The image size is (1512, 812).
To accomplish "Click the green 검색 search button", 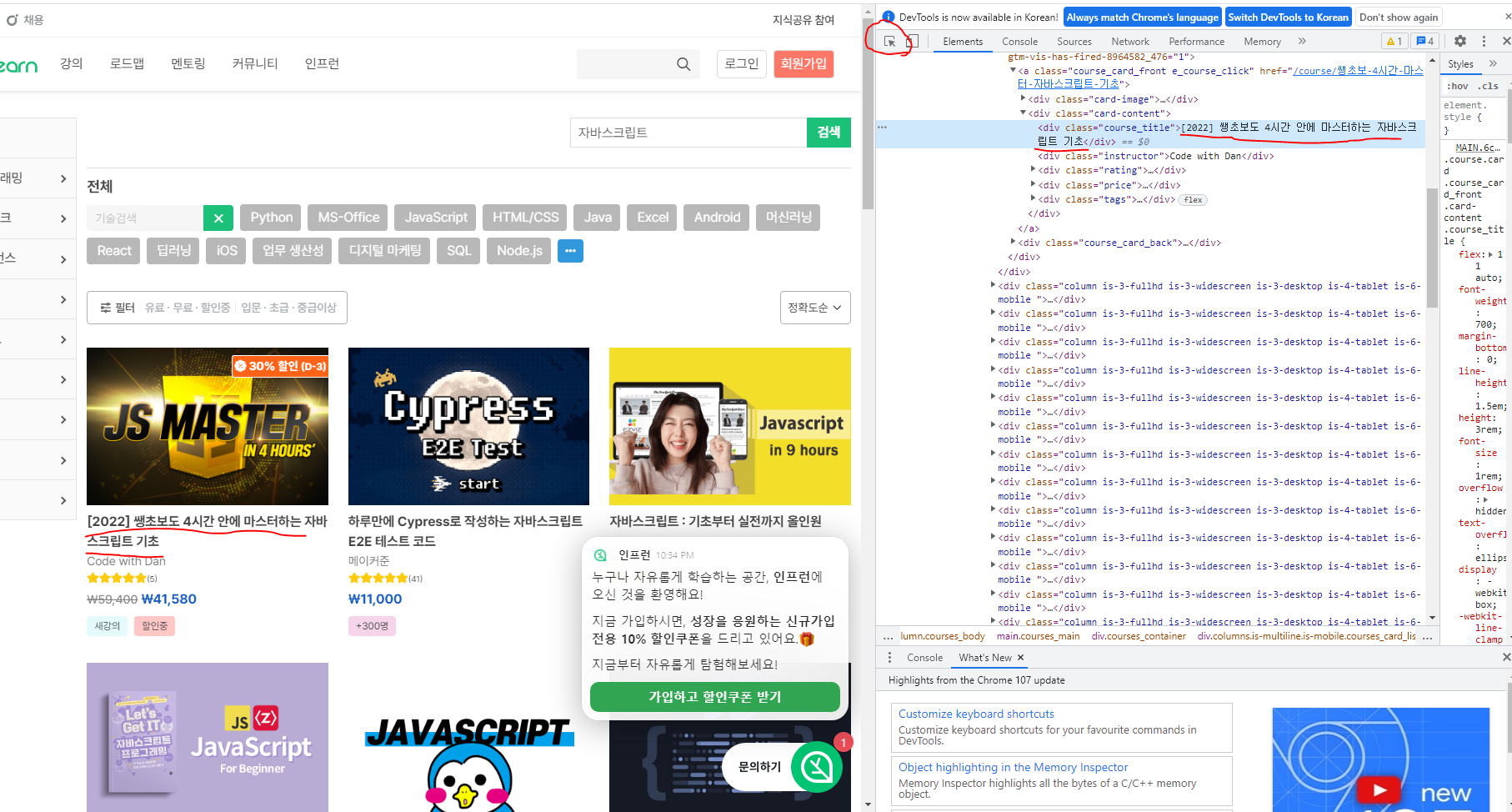I will 829,133.
